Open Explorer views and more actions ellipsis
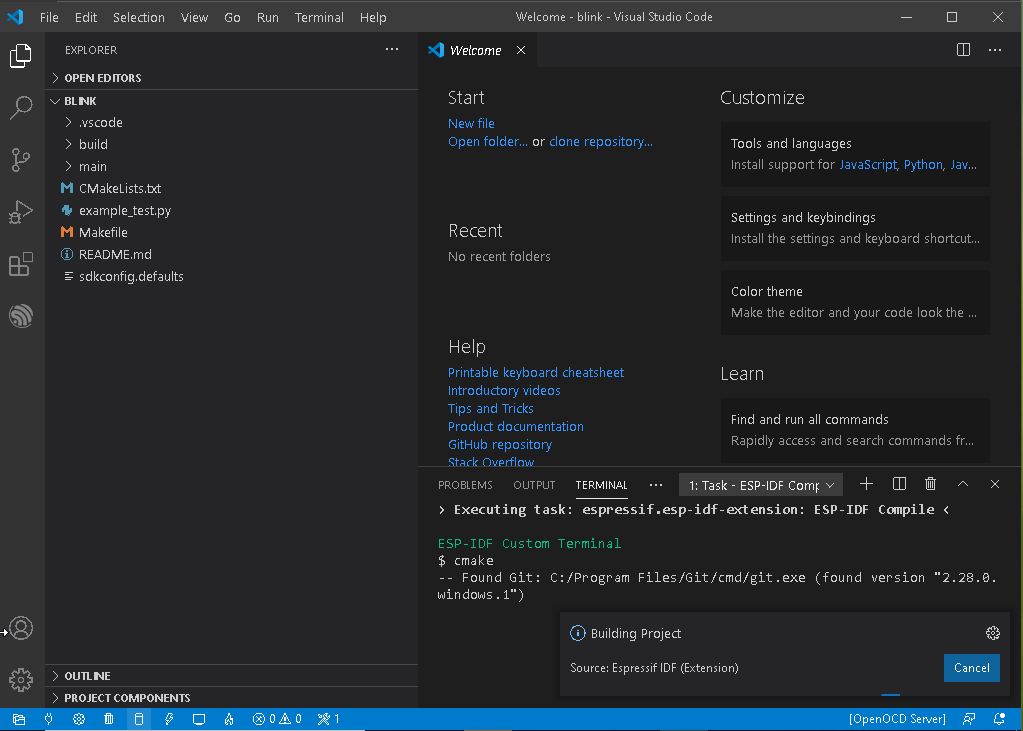1023x731 pixels. (391, 50)
